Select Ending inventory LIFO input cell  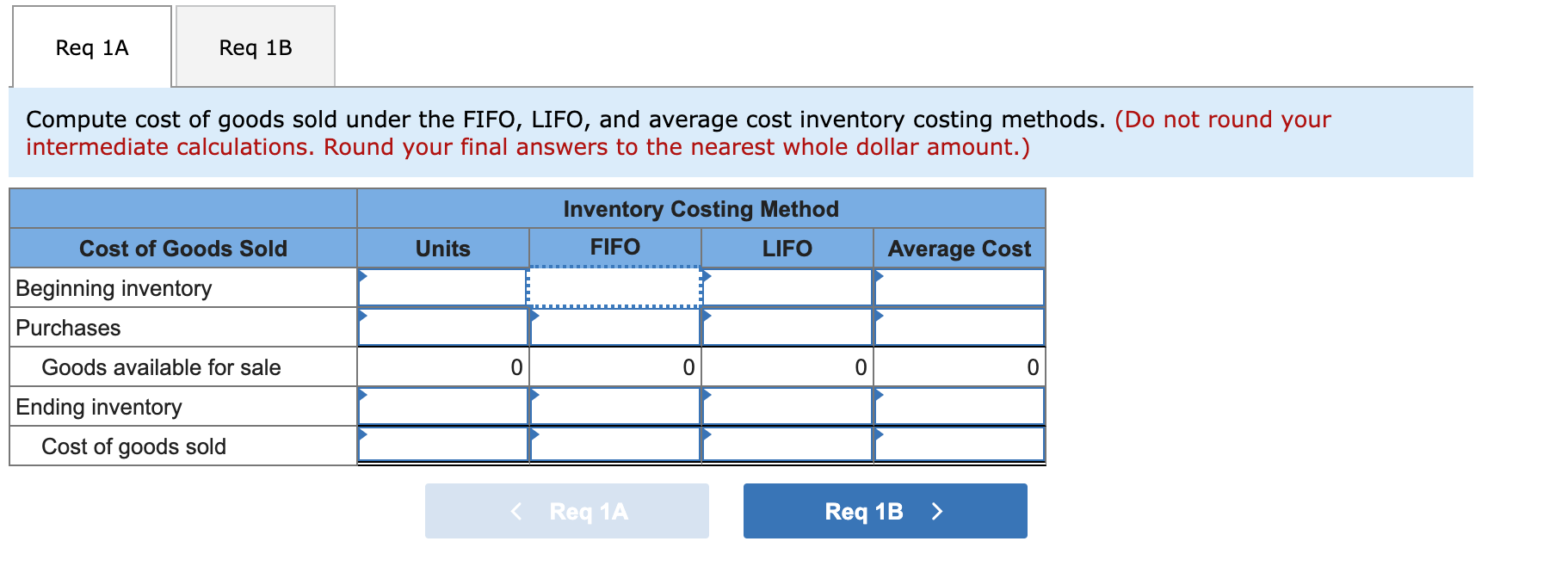(x=787, y=406)
